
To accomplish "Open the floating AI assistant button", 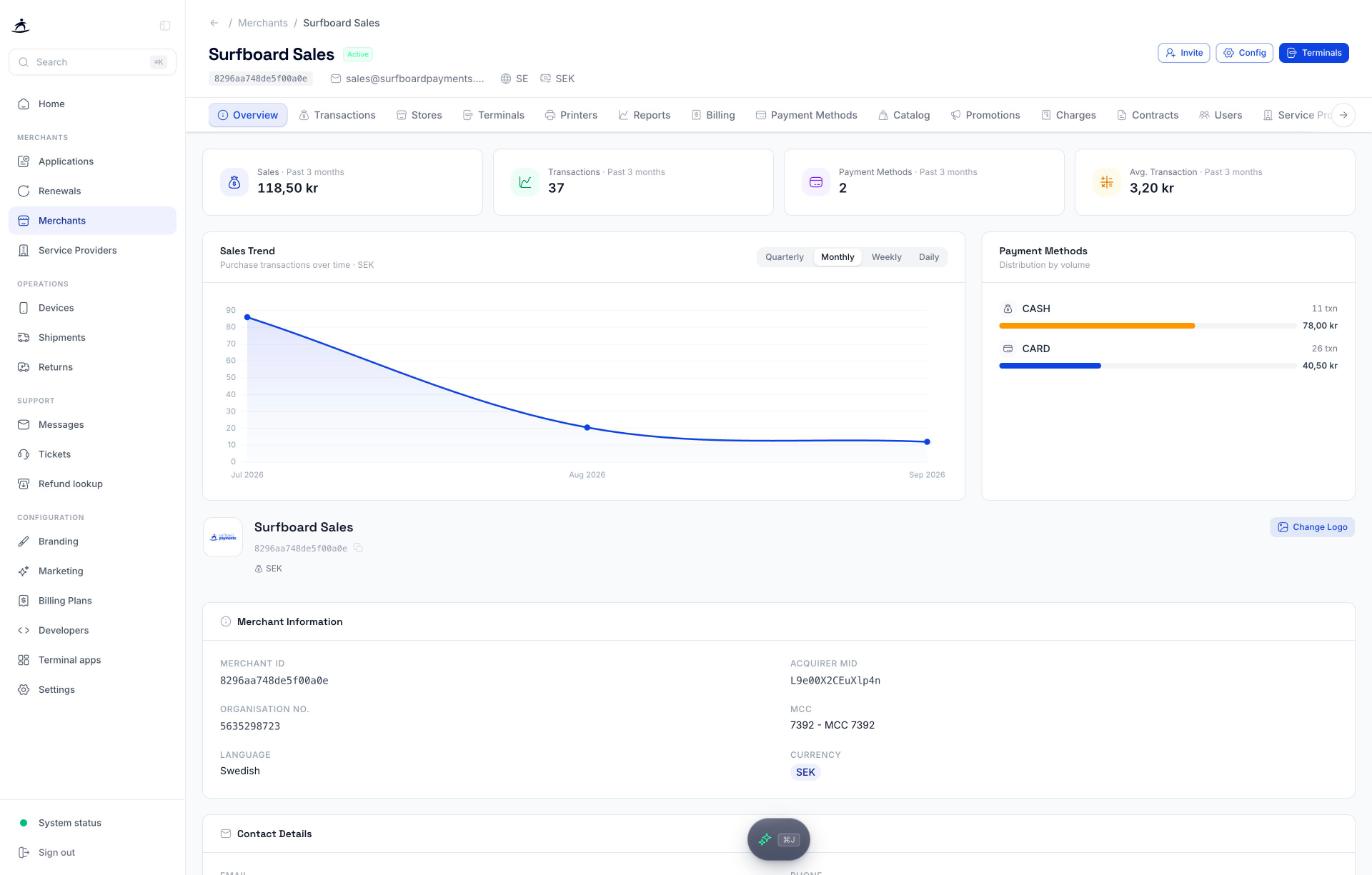I will tap(778, 839).
